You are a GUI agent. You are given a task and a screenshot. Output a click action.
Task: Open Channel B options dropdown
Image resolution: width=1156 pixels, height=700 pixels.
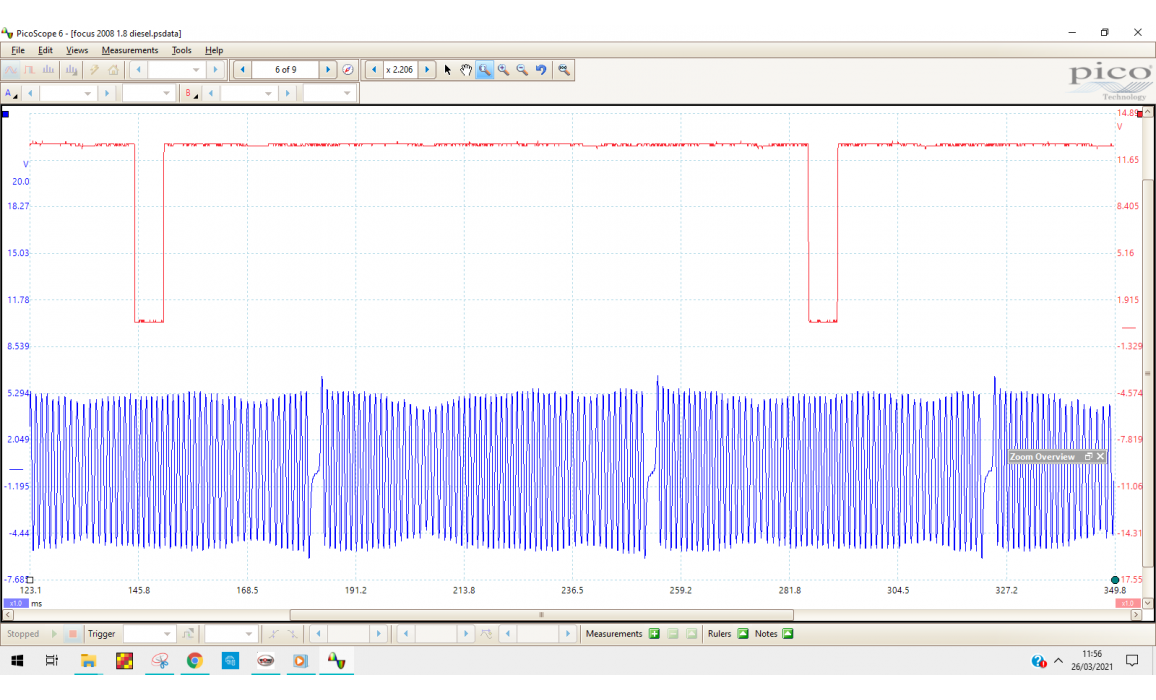pos(189,93)
